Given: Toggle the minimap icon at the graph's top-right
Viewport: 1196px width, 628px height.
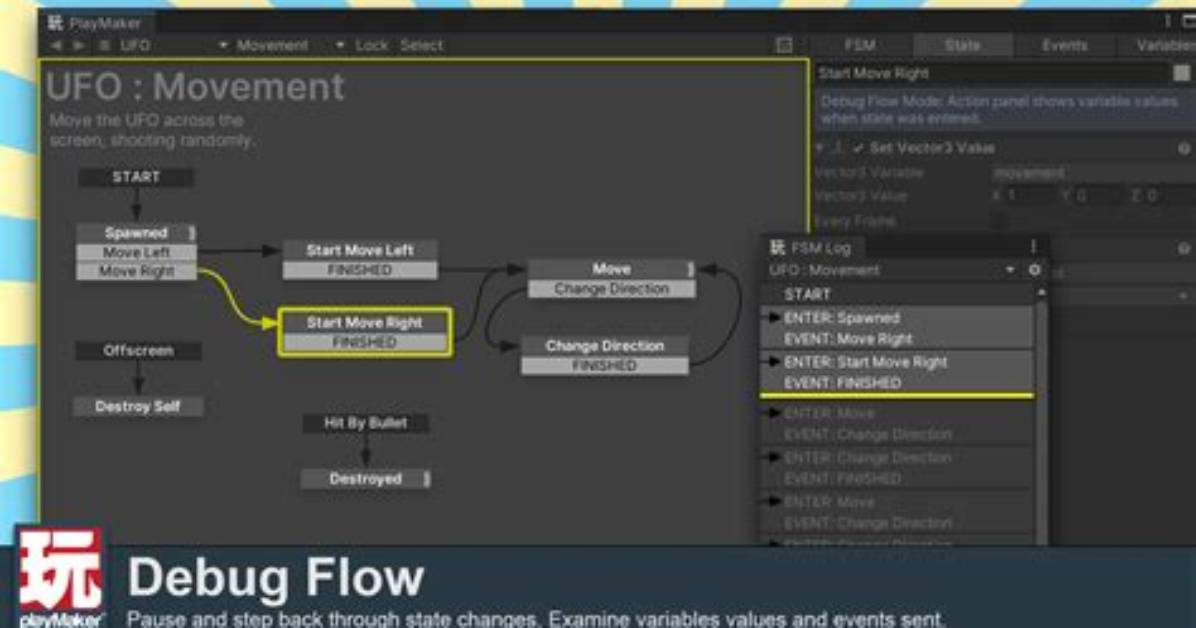Looking at the screenshot, I should 783,46.
